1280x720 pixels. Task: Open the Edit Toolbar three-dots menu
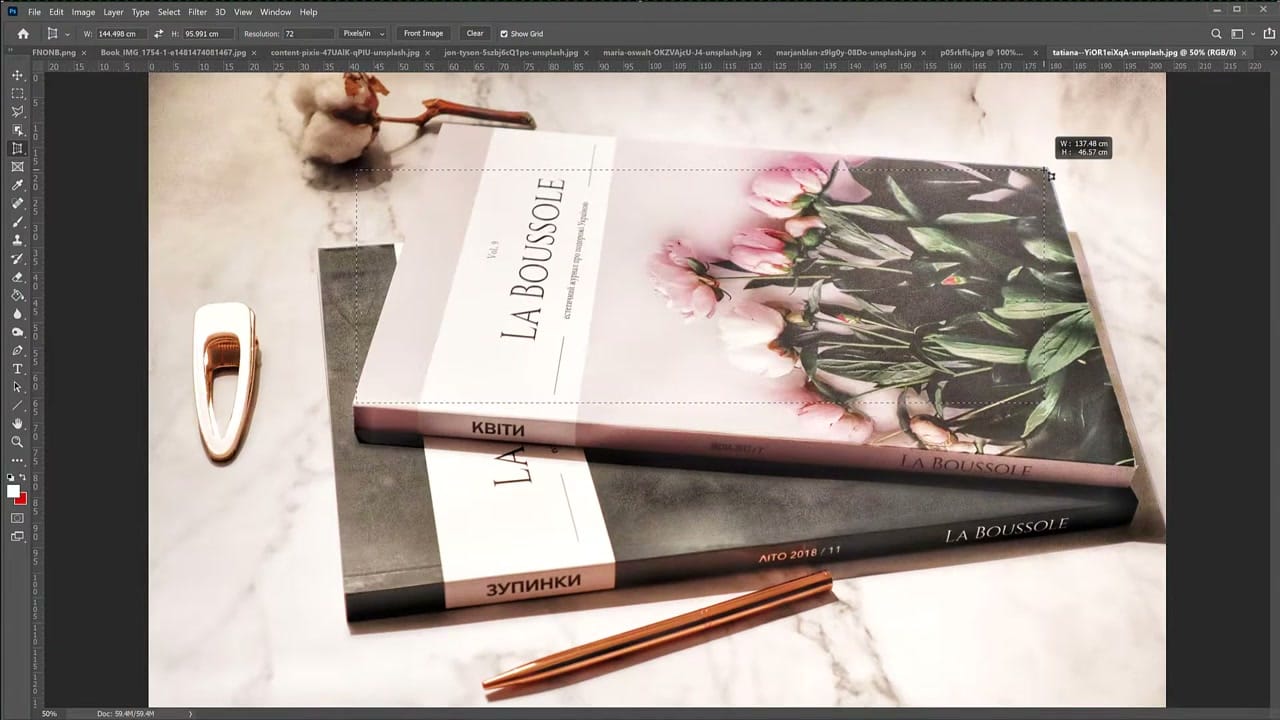point(17,460)
